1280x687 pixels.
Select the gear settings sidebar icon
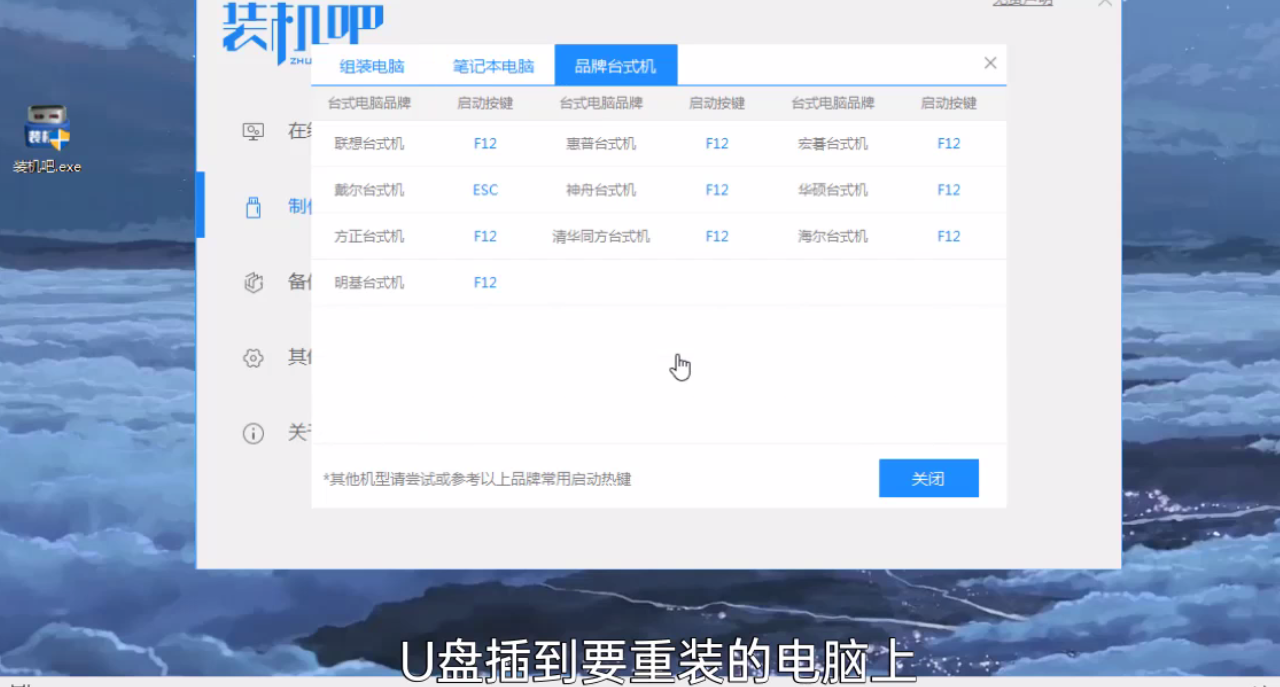click(253, 358)
